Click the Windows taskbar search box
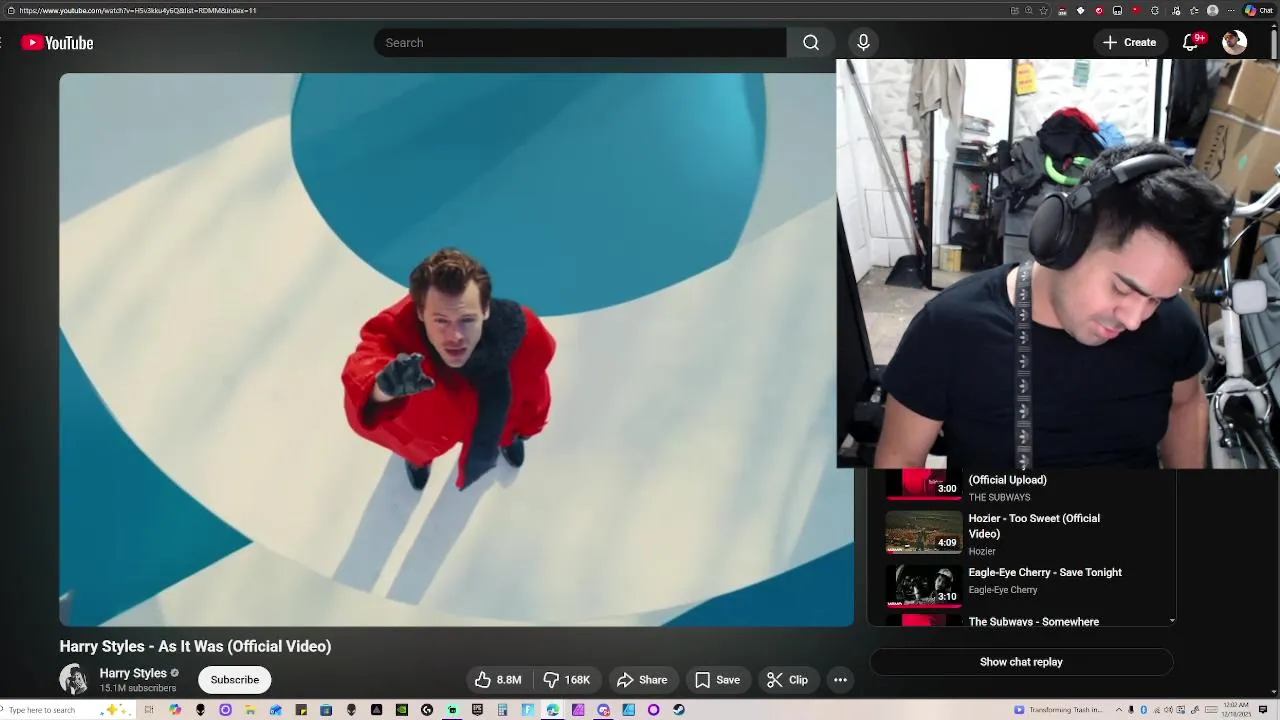The height and width of the screenshot is (720, 1280). tap(70, 710)
